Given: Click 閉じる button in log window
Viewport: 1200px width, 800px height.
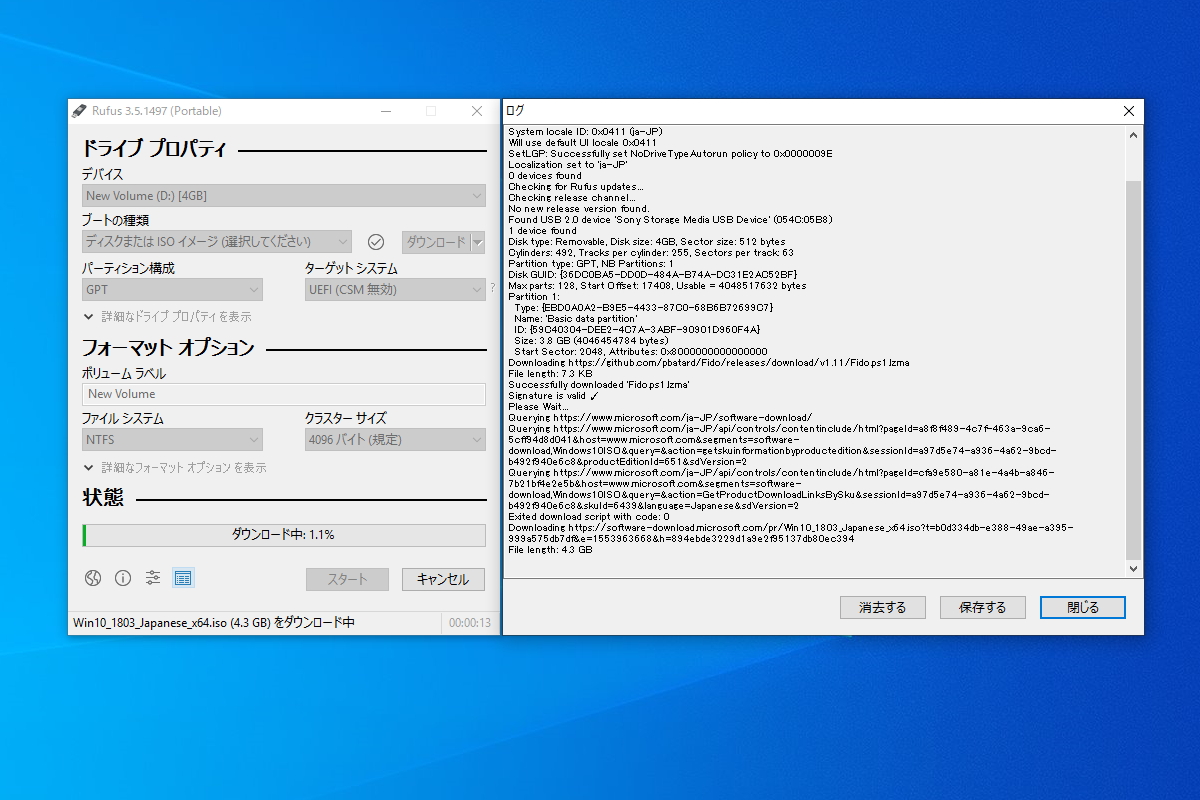Looking at the screenshot, I should pyautogui.click(x=1083, y=607).
